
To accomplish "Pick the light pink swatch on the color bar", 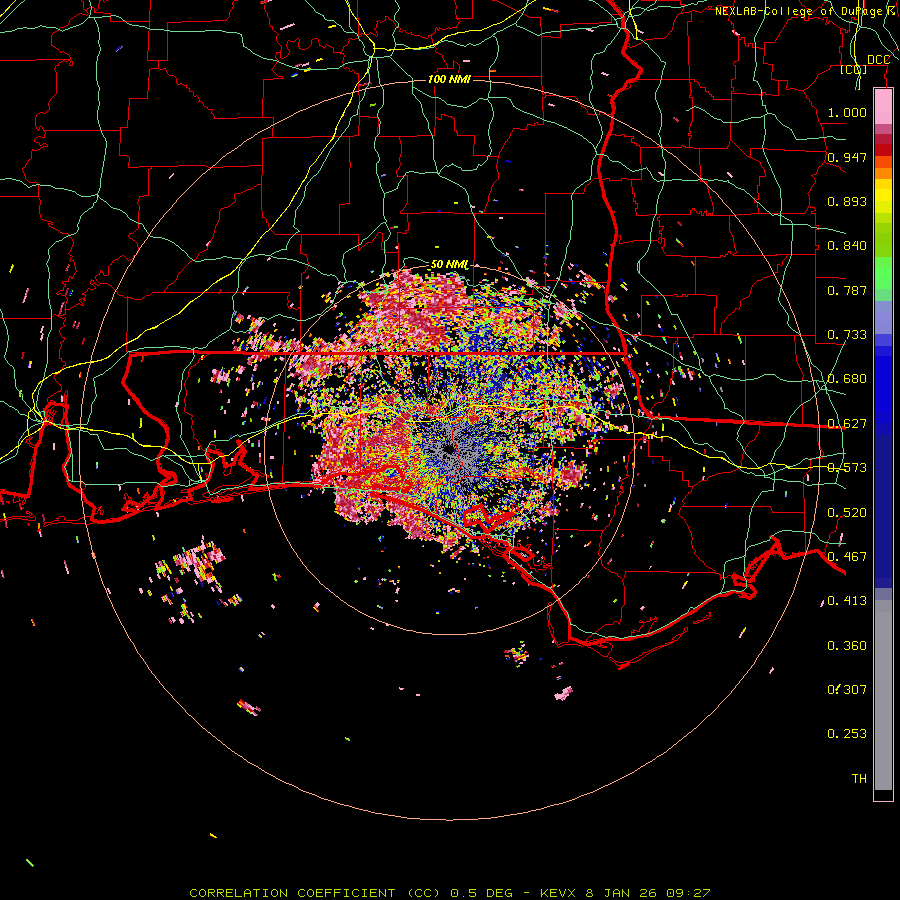I will pos(883,107).
